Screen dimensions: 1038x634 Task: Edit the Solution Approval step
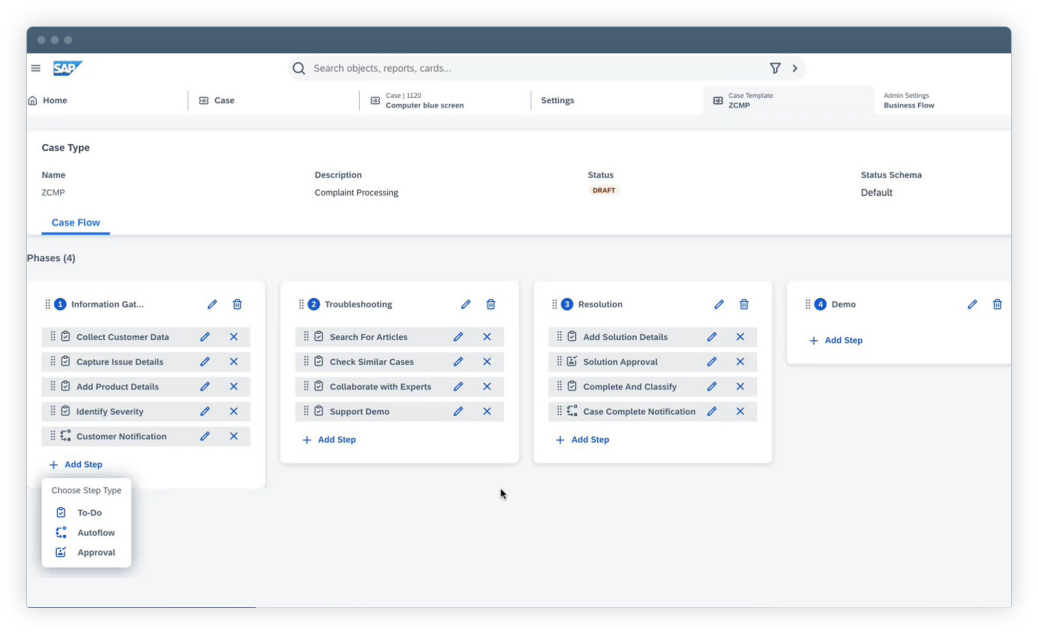pyautogui.click(x=712, y=362)
